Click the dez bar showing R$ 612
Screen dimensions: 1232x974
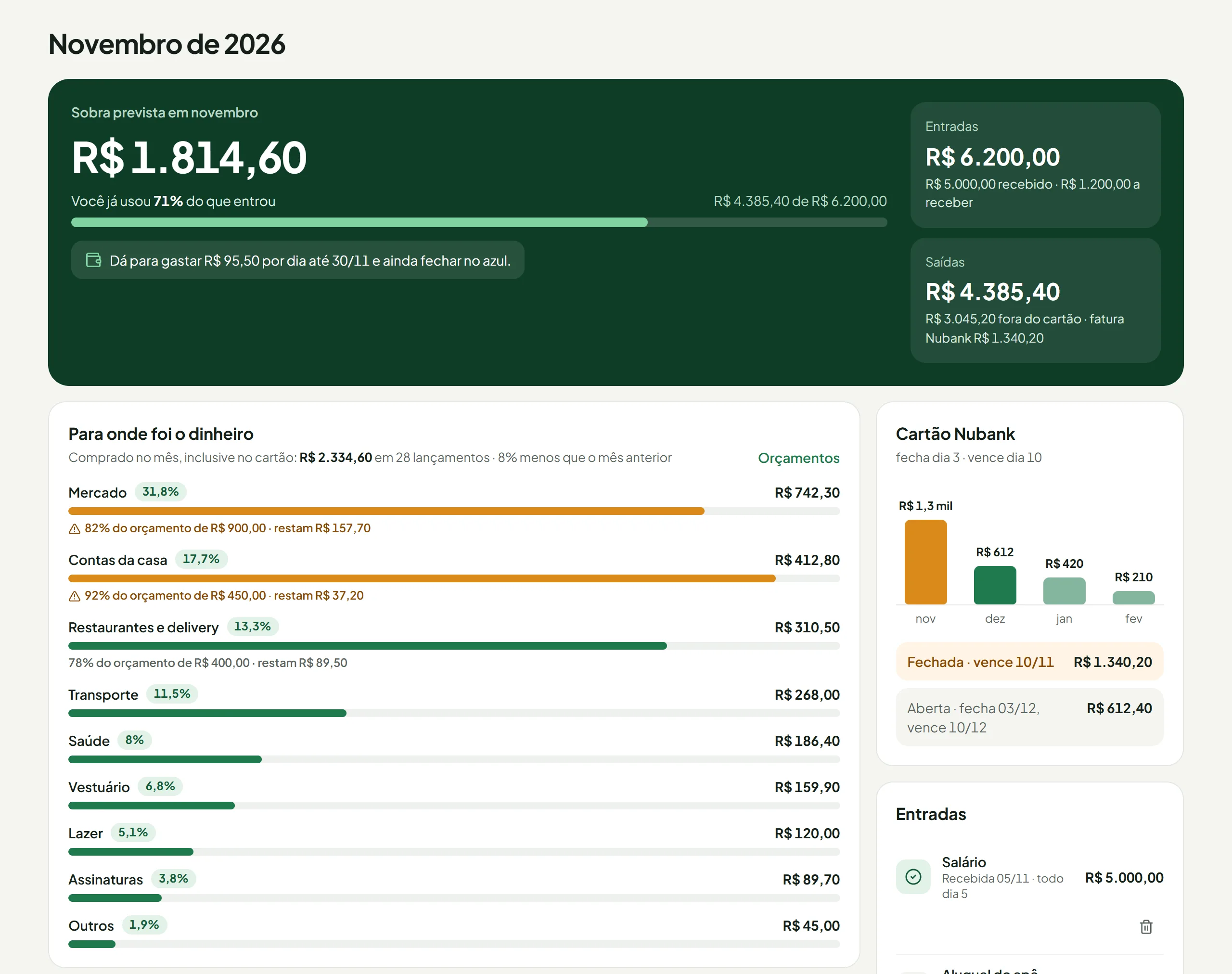point(995,585)
